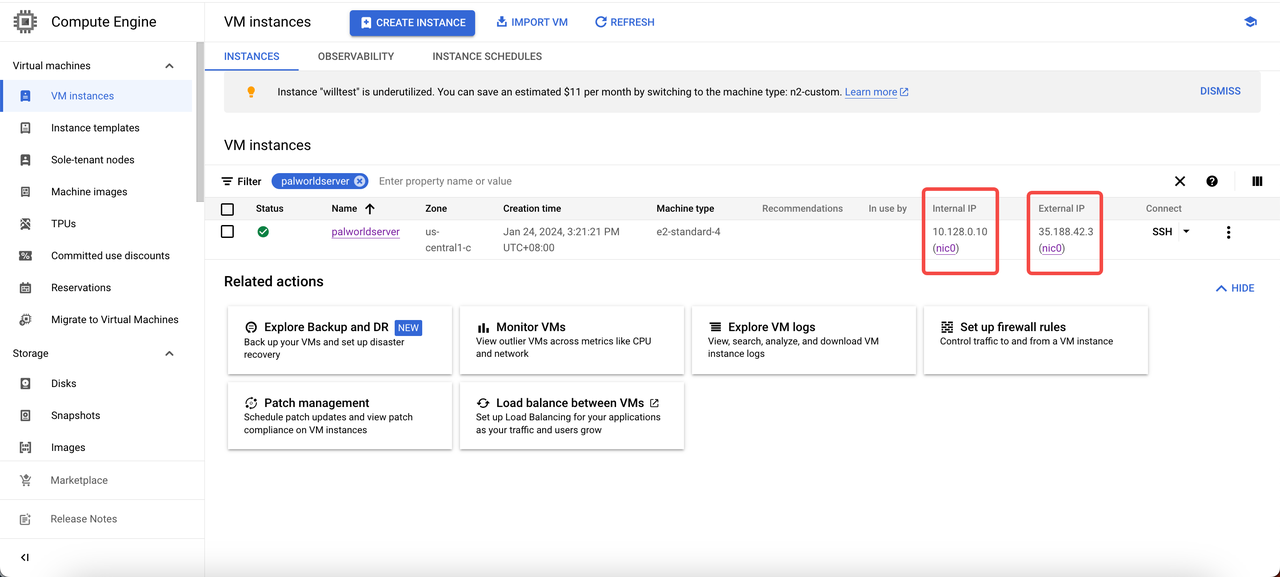Screen dimensions: 1280x577
Task: Switch to the Instance Schedules tab
Action: (487, 56)
